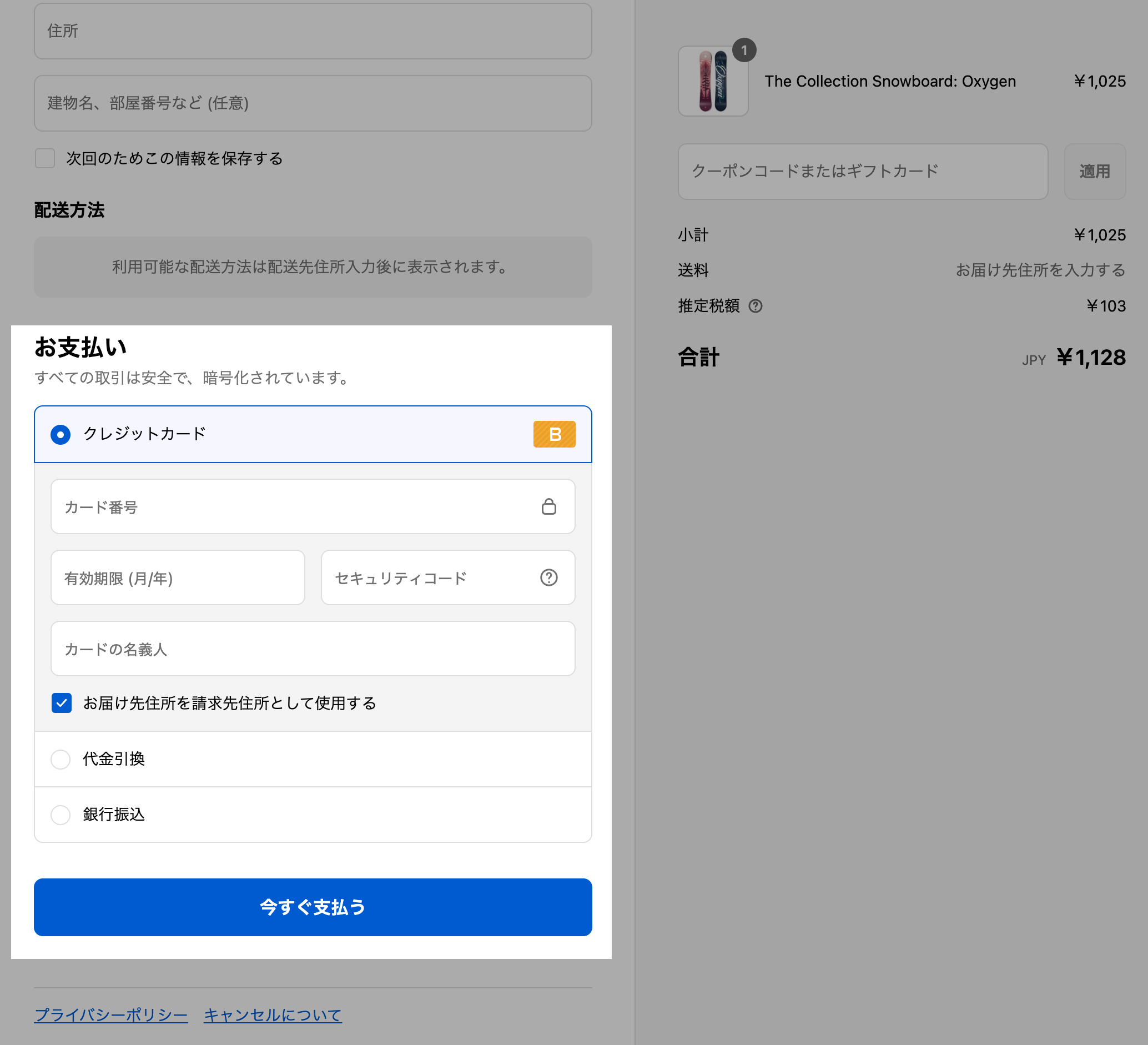Click the quantity badge on the snowboard thumbnail
This screenshot has height=1045, width=1148.
coord(744,50)
